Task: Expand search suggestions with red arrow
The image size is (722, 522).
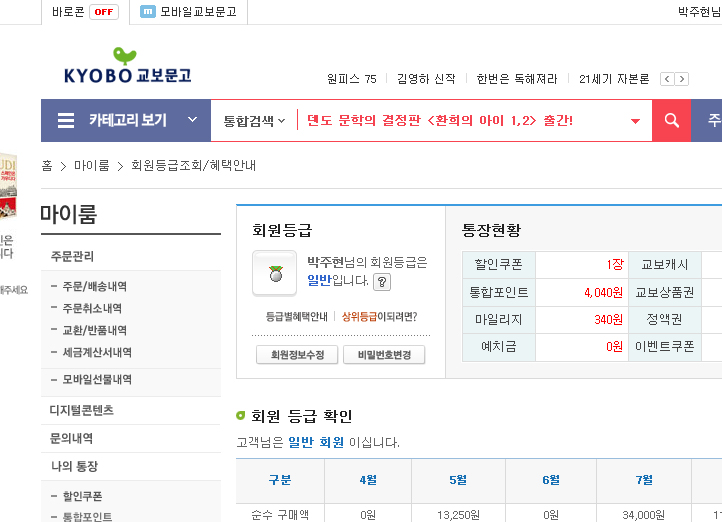Action: (635, 122)
